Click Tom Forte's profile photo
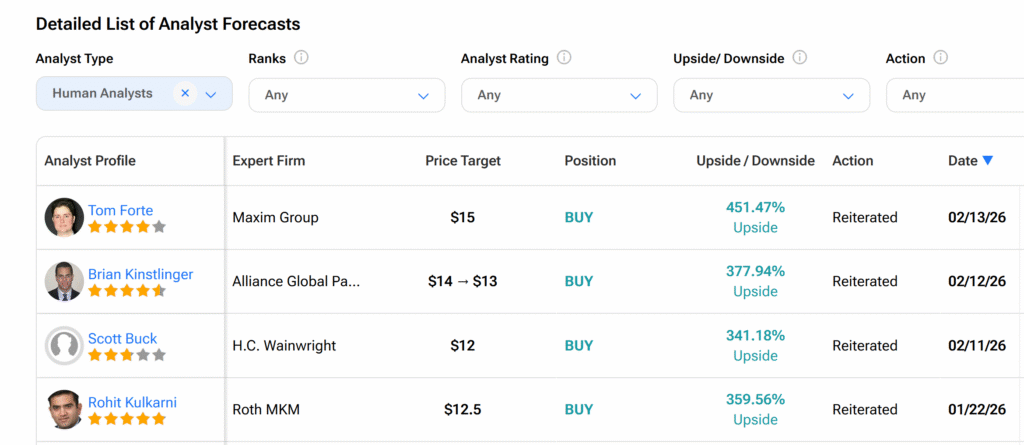The width and height of the screenshot is (1024, 445). click(64, 218)
